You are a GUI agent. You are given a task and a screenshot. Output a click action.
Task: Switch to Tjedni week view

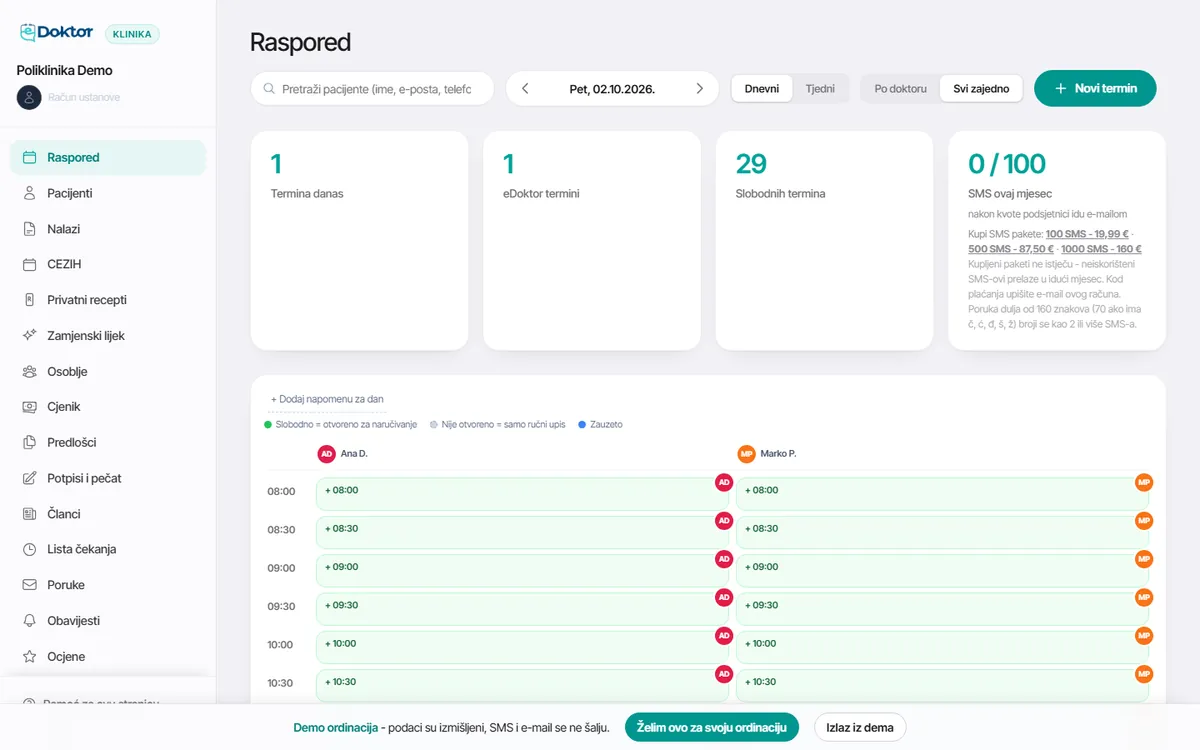tap(820, 88)
